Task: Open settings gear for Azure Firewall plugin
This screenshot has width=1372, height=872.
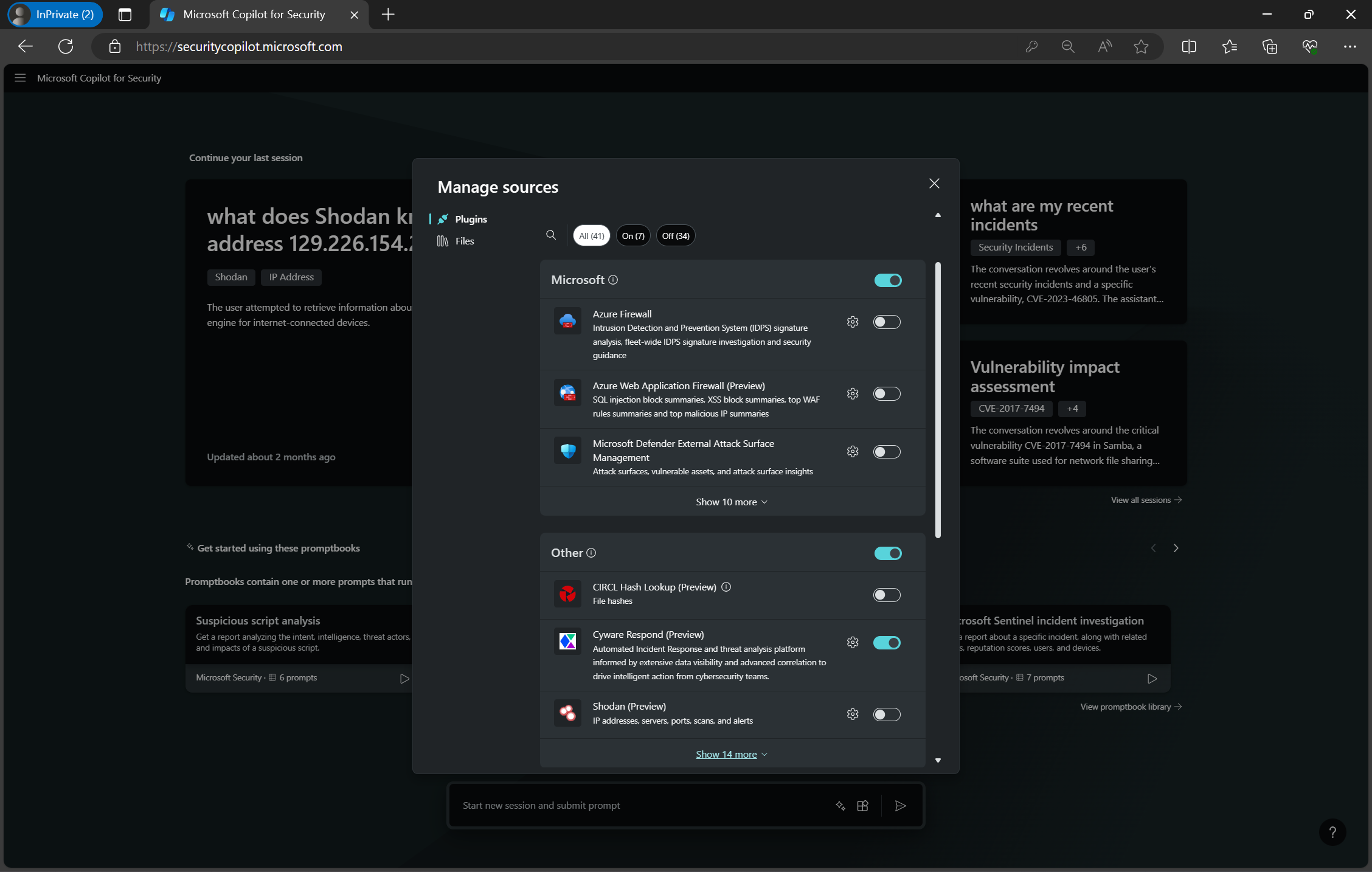Action: pyautogui.click(x=853, y=322)
